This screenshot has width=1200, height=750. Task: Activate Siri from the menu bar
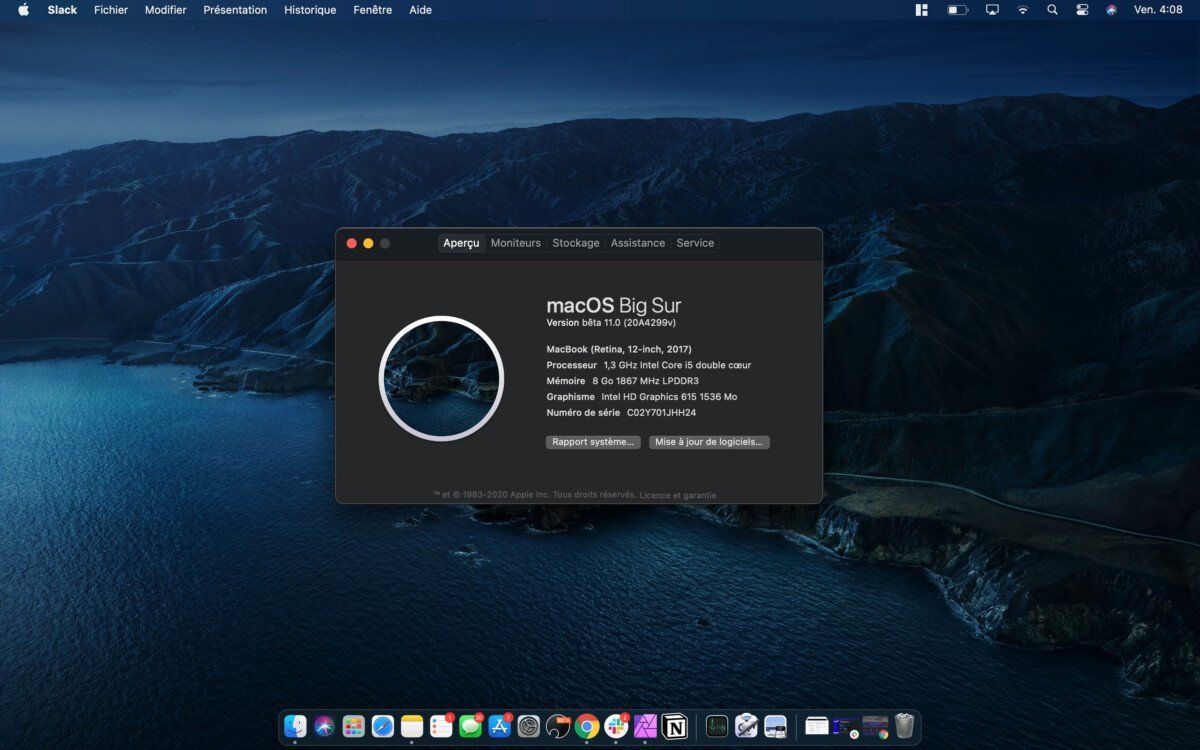(x=1111, y=9)
